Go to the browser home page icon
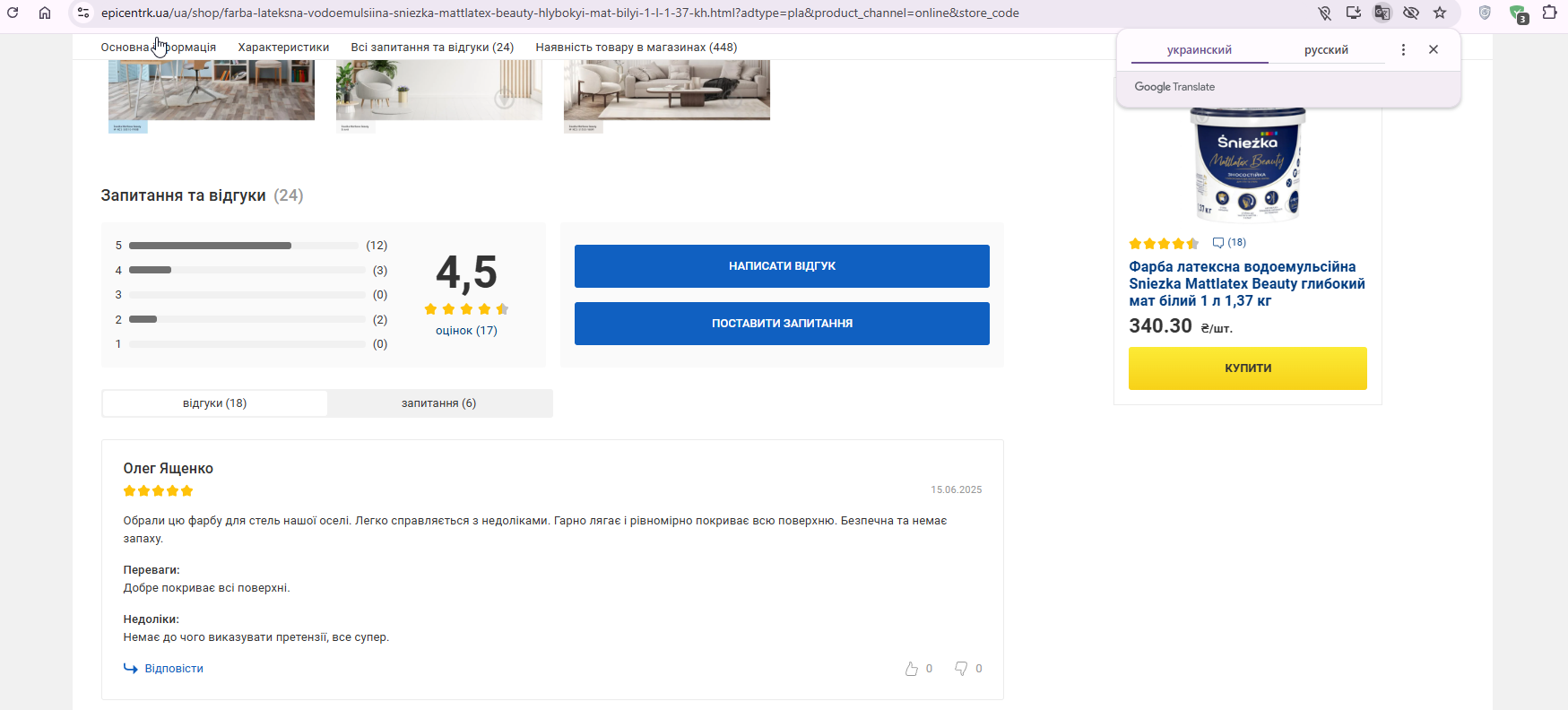The image size is (1568, 710). pyautogui.click(x=45, y=13)
